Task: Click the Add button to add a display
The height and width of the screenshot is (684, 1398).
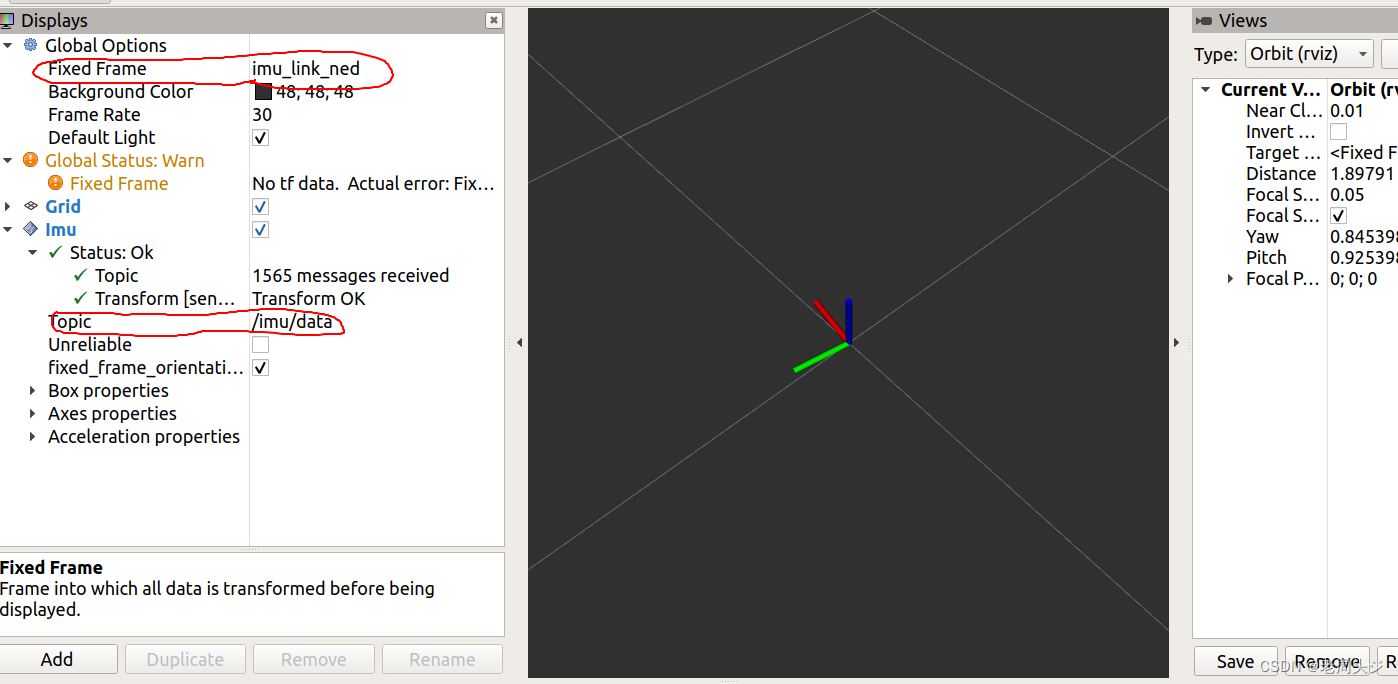Action: (58, 659)
